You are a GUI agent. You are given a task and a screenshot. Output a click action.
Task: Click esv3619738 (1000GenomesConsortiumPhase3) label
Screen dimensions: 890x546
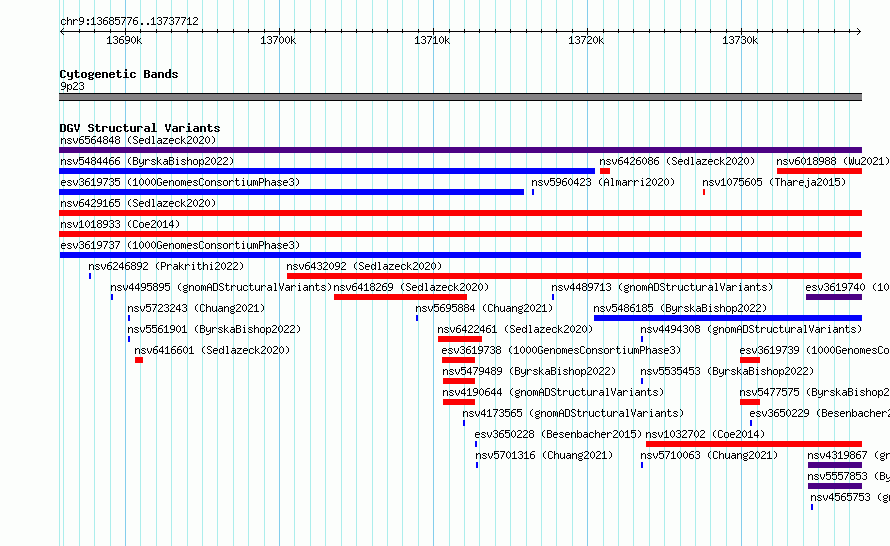coord(561,350)
